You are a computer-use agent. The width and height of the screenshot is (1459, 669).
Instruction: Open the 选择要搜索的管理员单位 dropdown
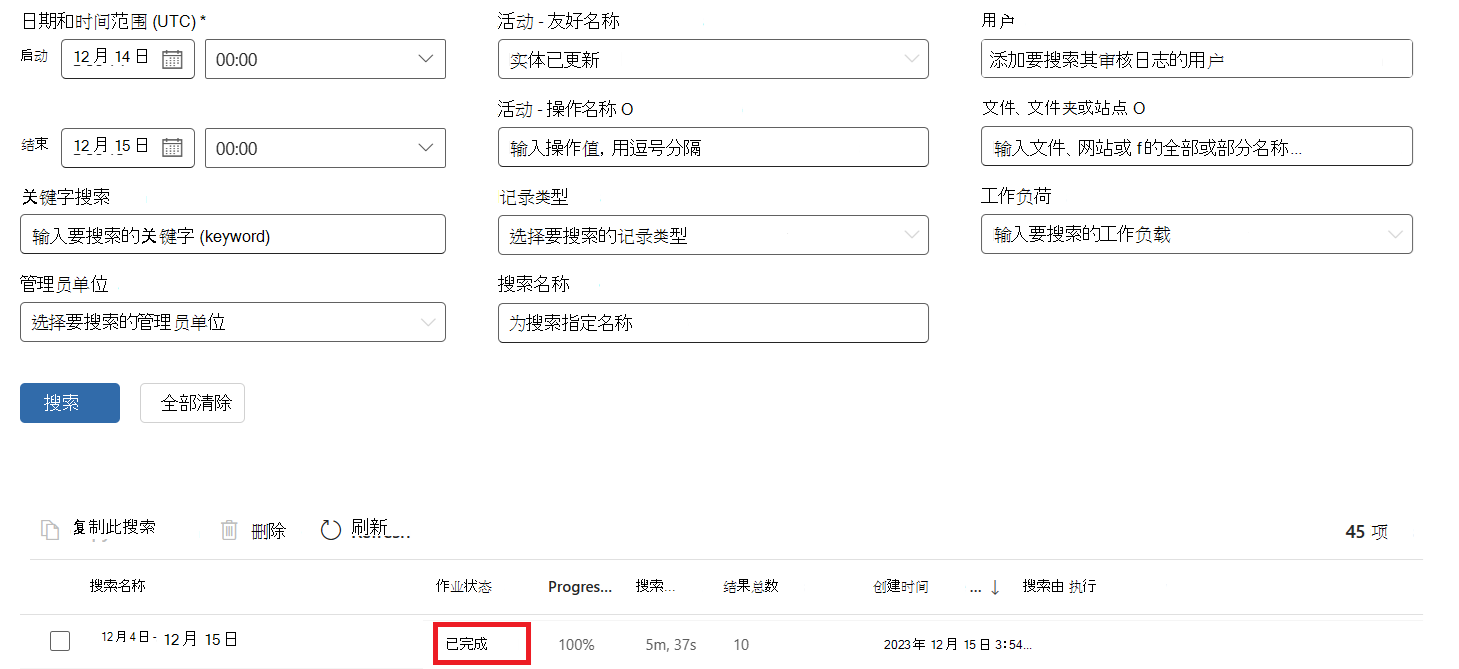pyautogui.click(x=233, y=322)
